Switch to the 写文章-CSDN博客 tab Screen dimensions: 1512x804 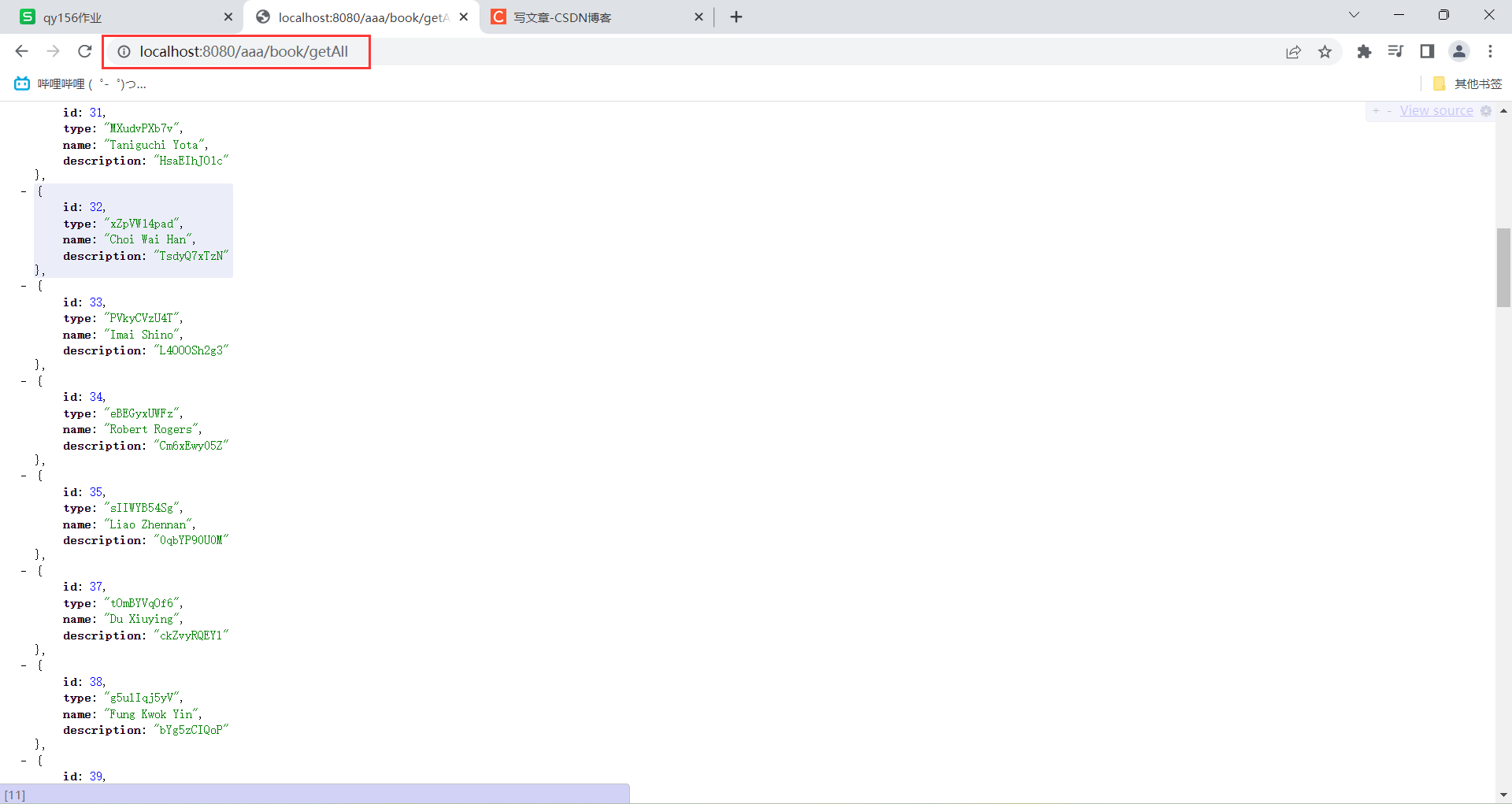click(595, 17)
